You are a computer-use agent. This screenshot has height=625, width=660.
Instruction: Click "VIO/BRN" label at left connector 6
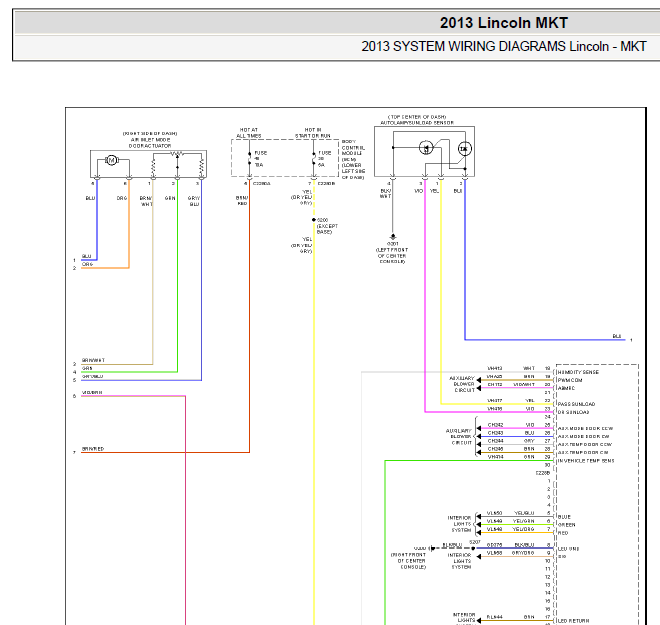click(92, 393)
